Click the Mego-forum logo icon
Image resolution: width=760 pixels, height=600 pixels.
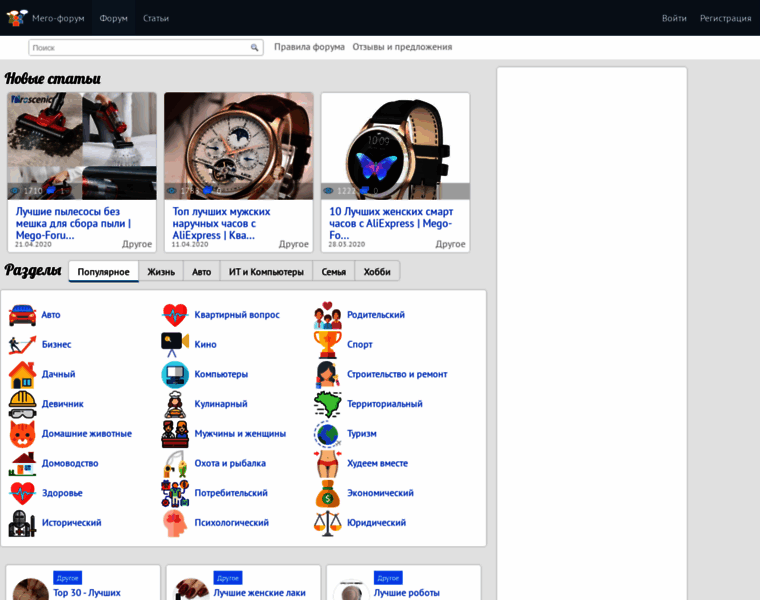tap(17, 18)
